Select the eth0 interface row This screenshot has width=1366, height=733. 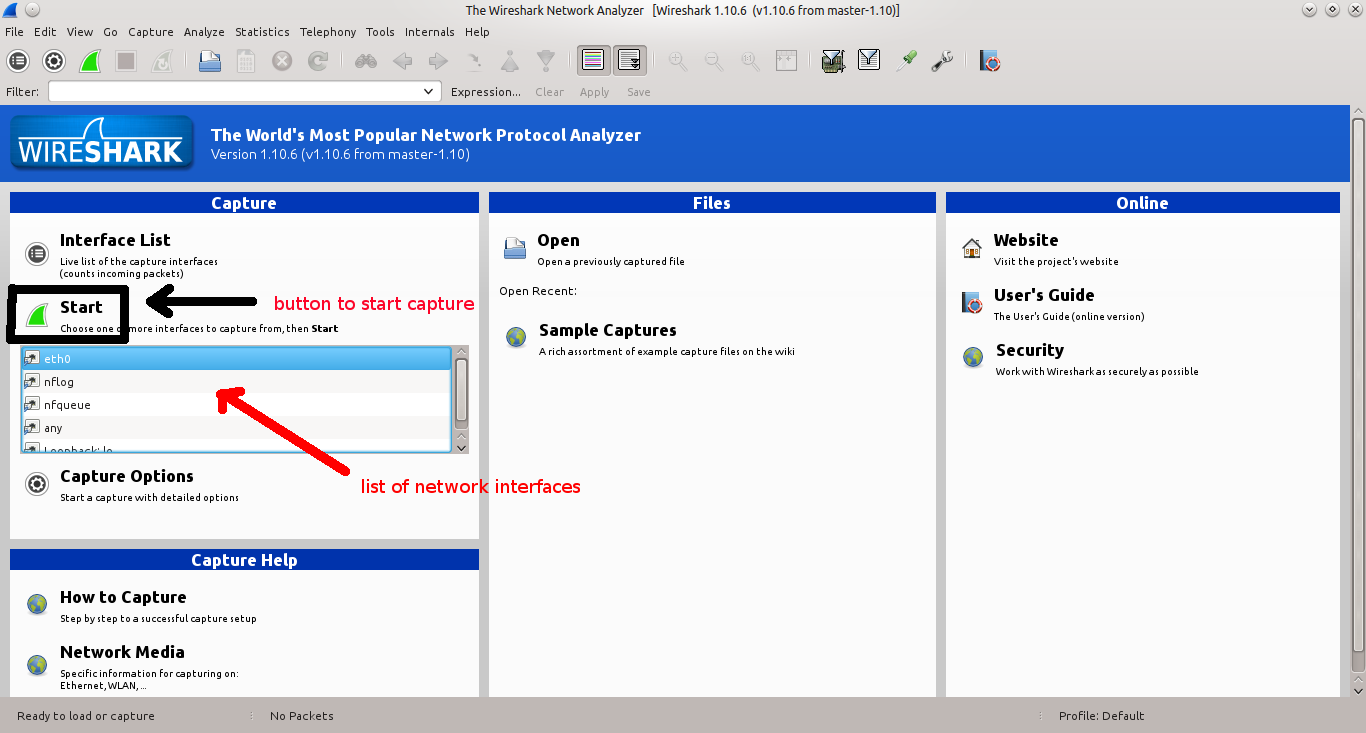point(236,358)
